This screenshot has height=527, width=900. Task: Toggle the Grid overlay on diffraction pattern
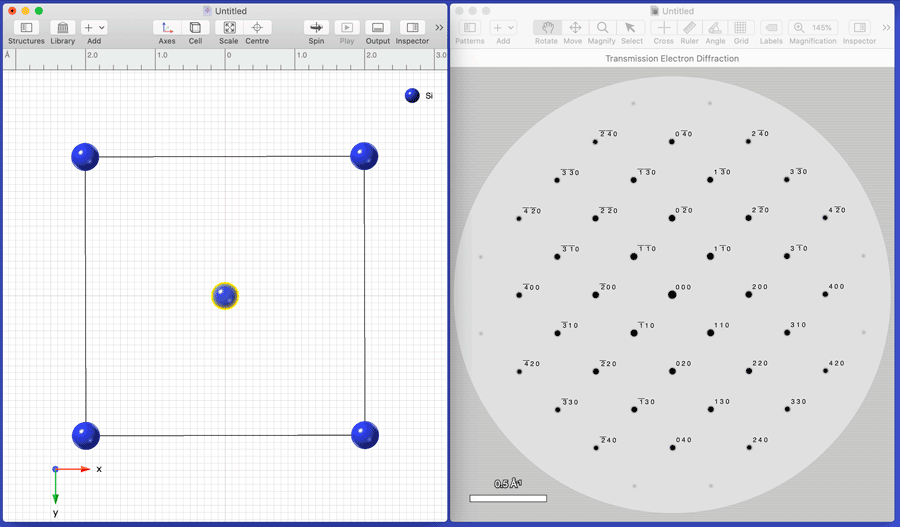(740, 28)
